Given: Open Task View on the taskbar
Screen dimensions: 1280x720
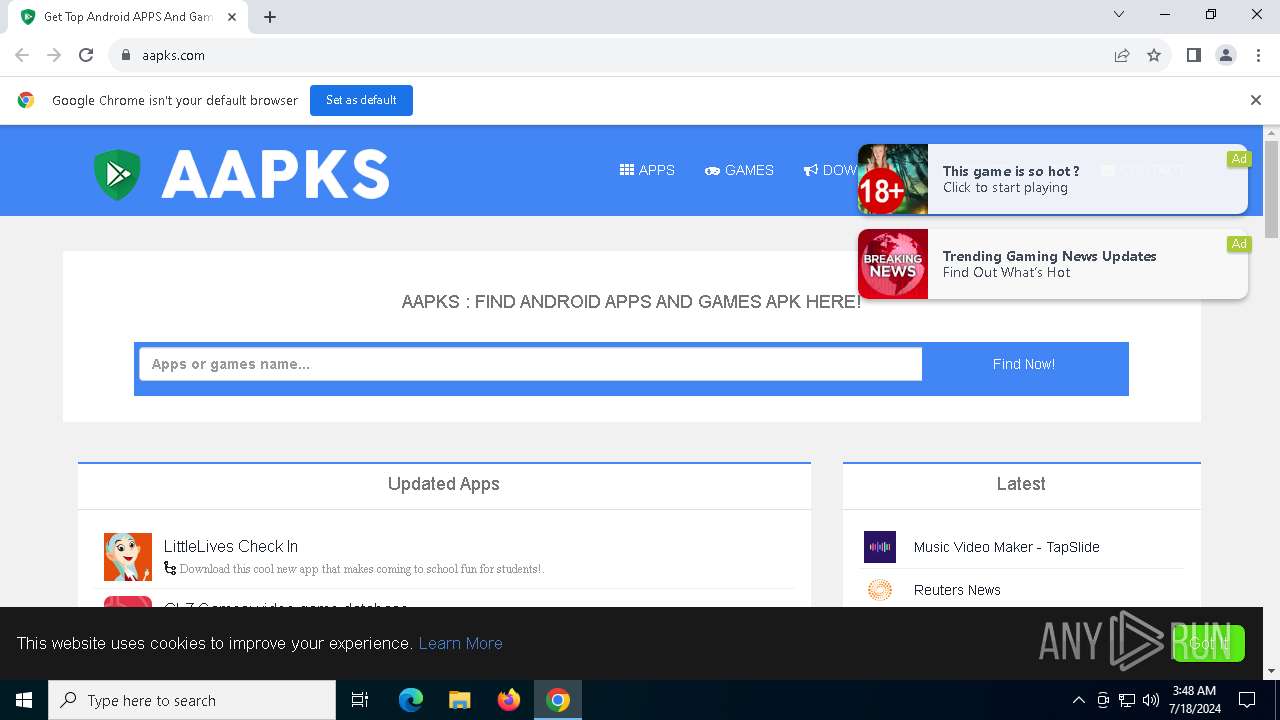Looking at the screenshot, I should [x=360, y=700].
